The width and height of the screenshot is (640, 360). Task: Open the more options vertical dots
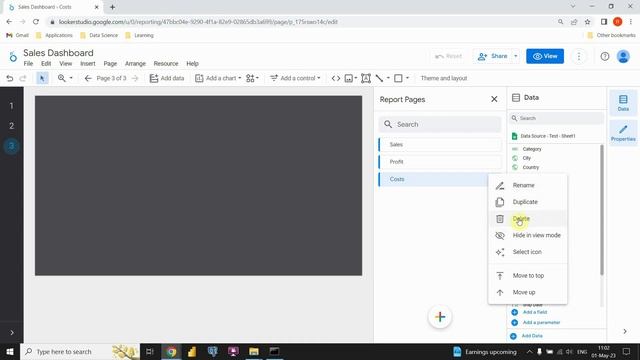[579, 56]
